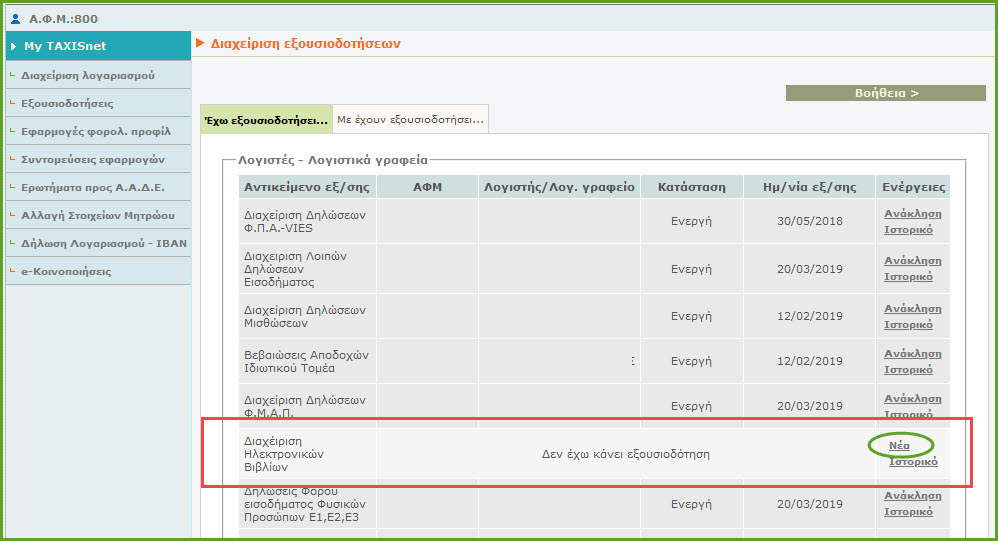Open Ιστορικό for Διαχείριση Δηλώσεων Μισθώσεων
998x541 pixels.
(x=908, y=324)
